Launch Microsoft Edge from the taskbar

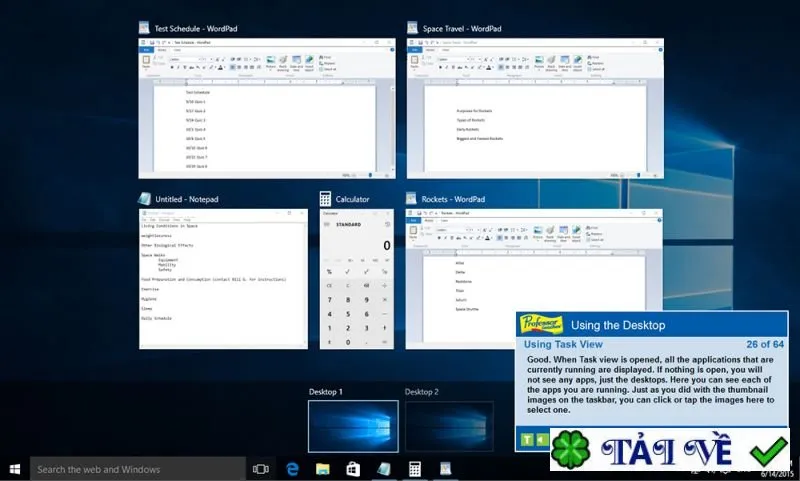click(x=292, y=469)
